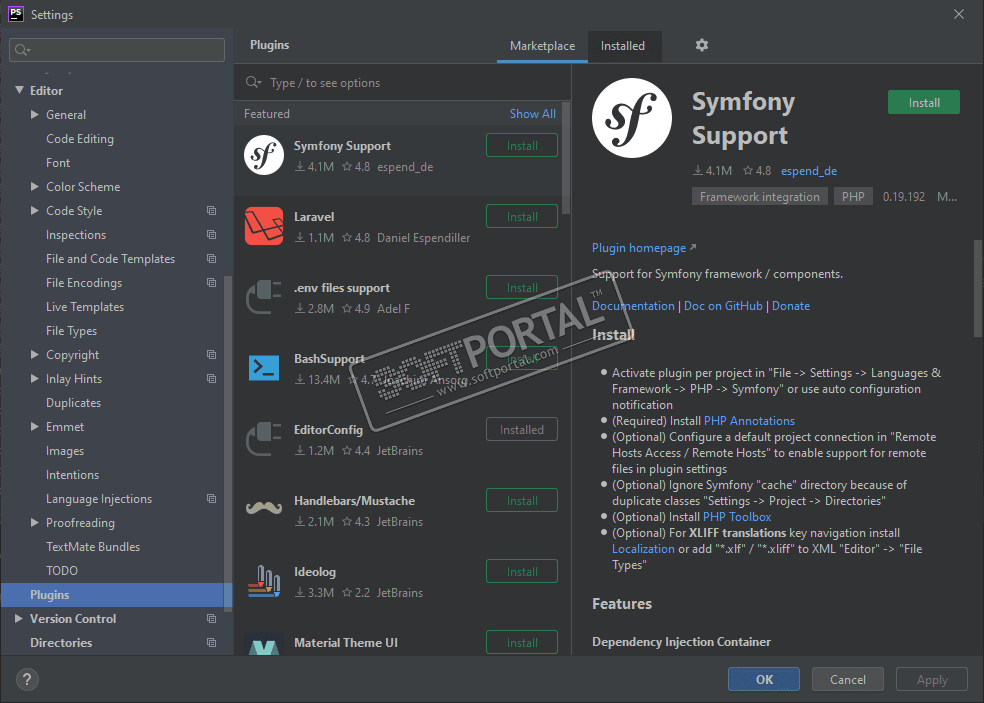Viewport: 984px width, 703px height.
Task: Click project-level icon beside Version Control
Action: point(211,619)
